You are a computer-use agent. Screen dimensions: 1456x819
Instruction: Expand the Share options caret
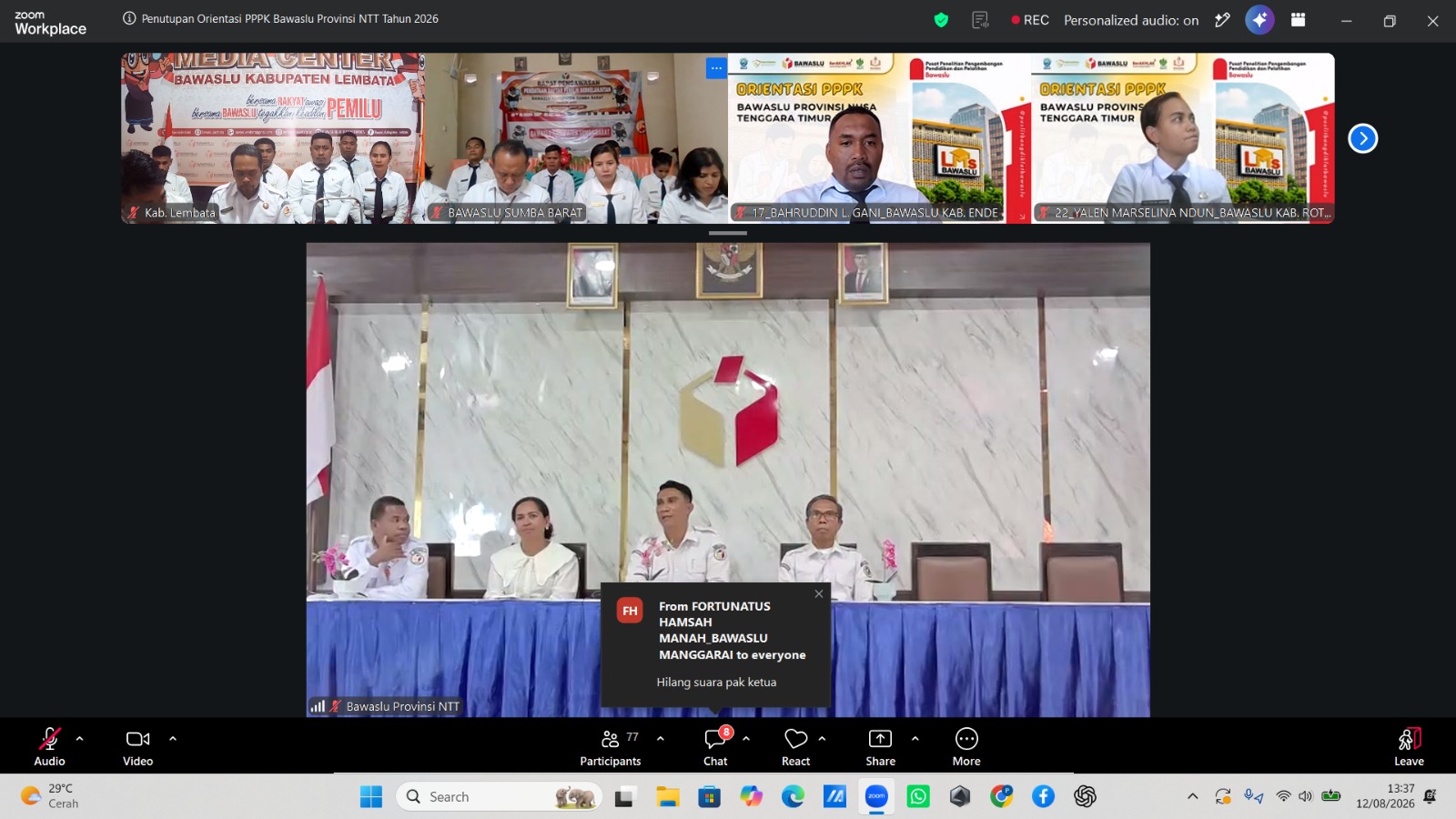pos(915,739)
